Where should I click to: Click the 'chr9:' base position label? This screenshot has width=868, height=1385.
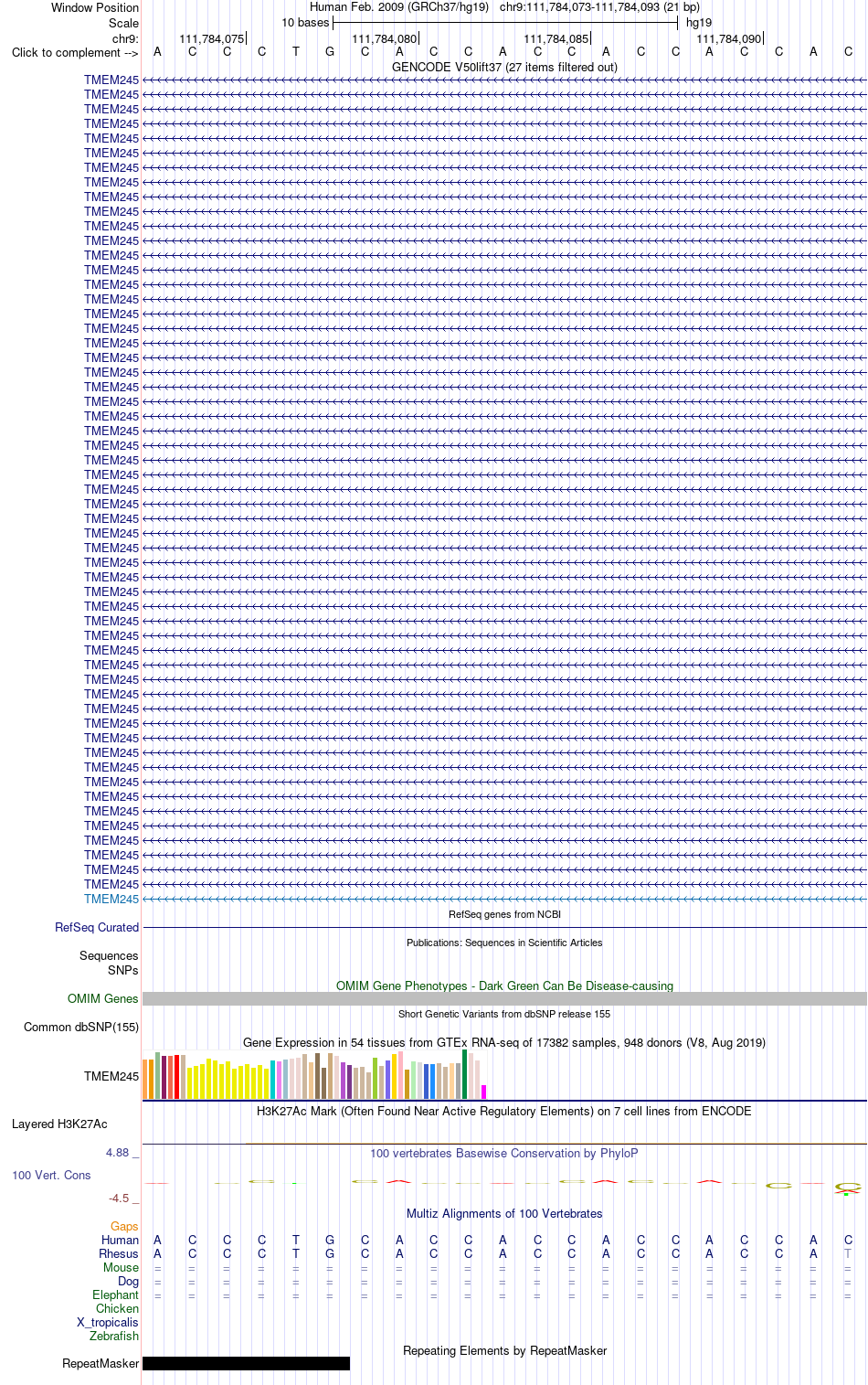(x=125, y=38)
